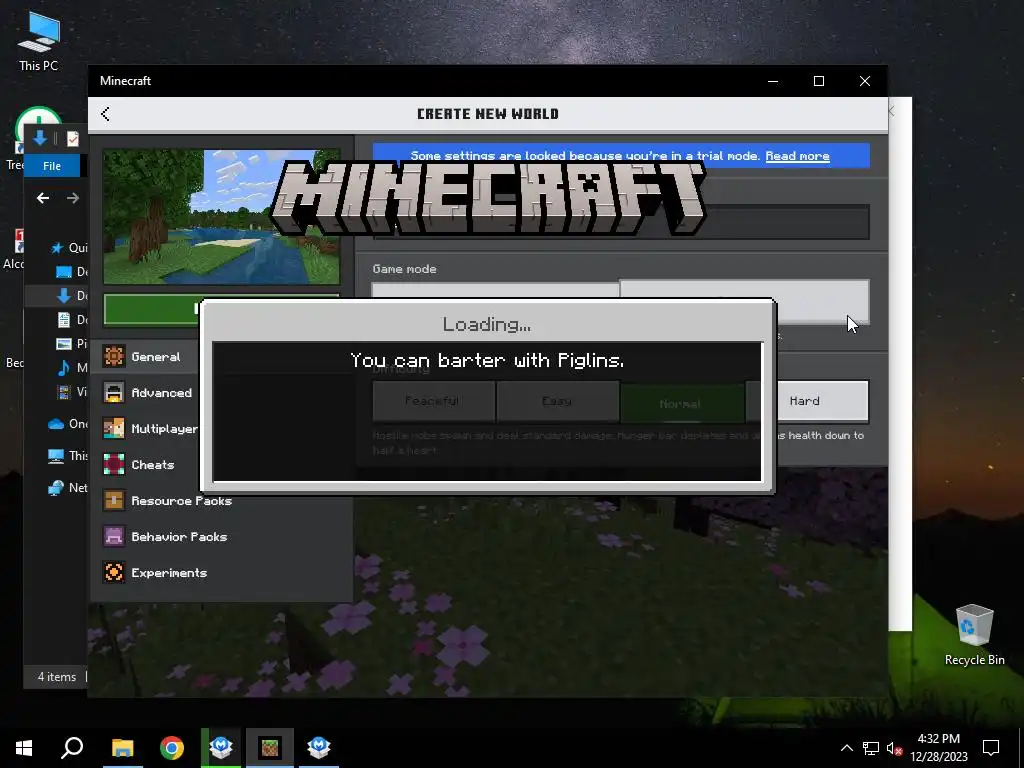
Task: Open the Experiments section
Action: point(222,572)
